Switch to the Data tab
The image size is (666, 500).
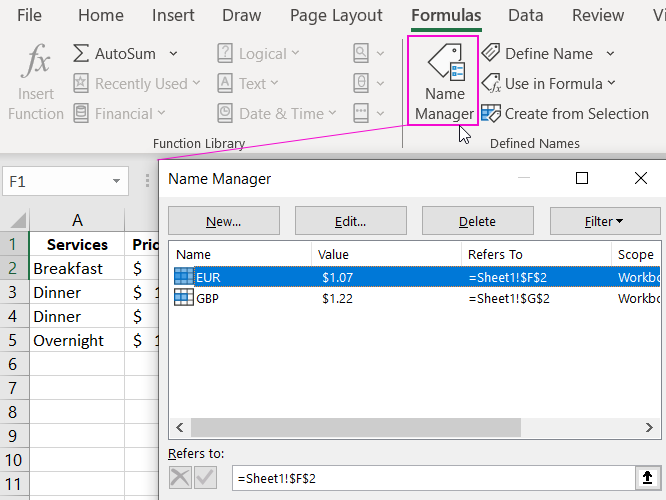pos(525,15)
